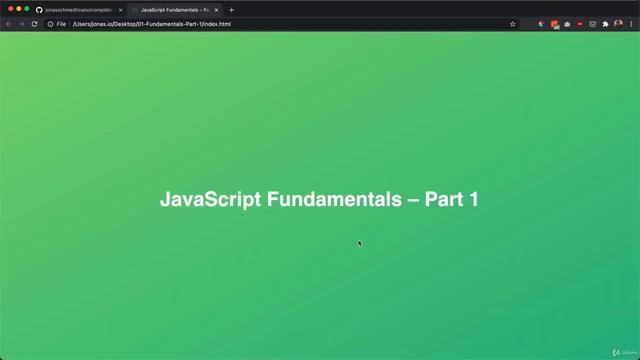Screen dimensions: 640x360
Task: Go back to the previous page
Action: (x=8, y=24)
